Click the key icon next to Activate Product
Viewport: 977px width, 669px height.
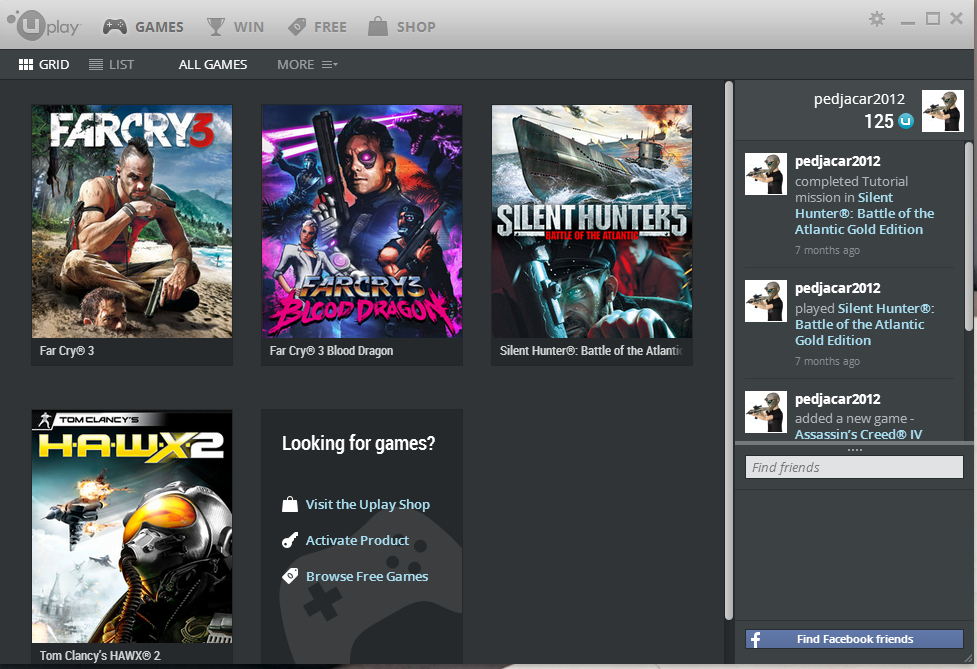tap(290, 540)
